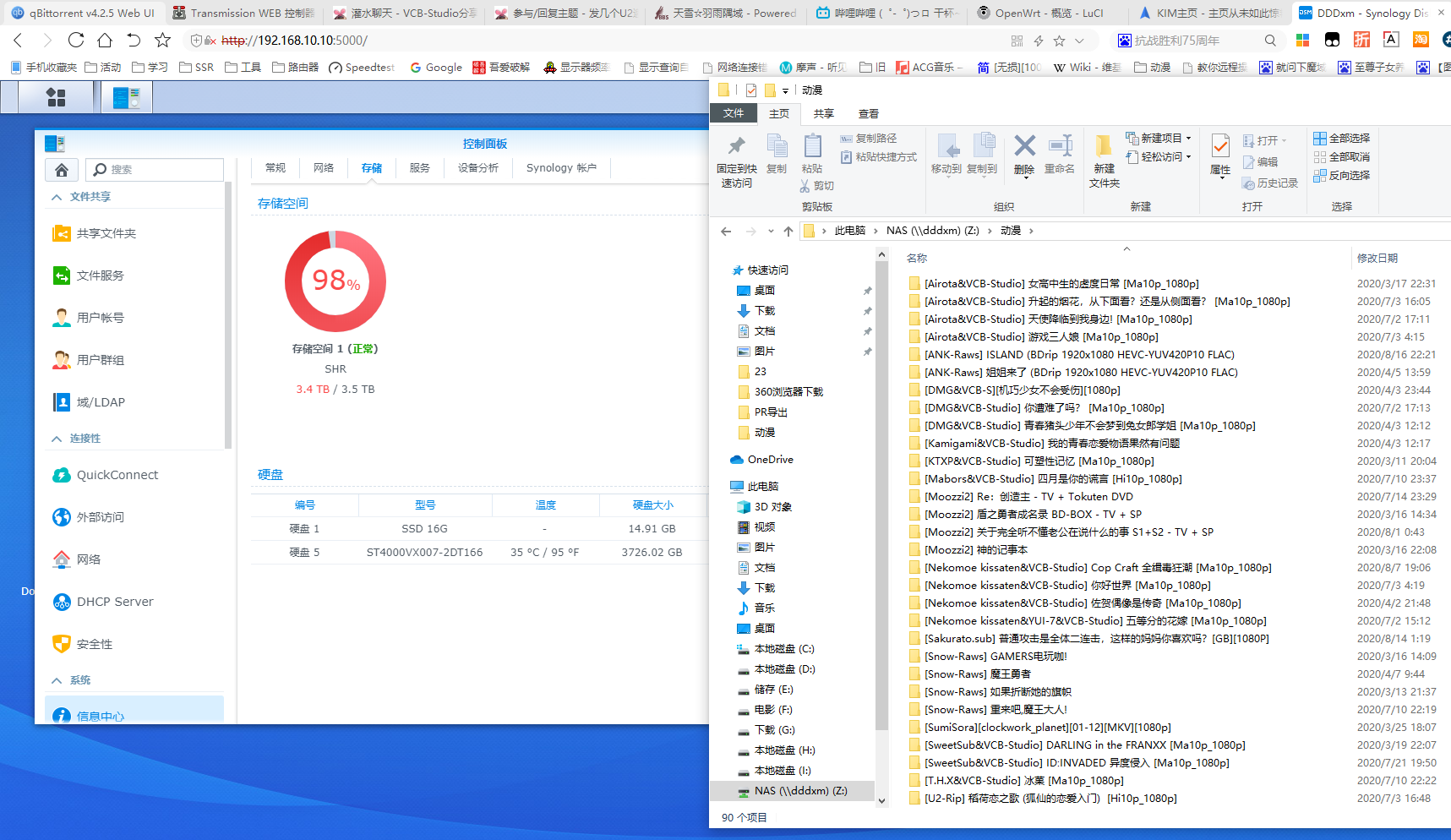Click disk row ST4000VX007-2DT166
Viewport: 1451px width, 840px height.
coord(478,553)
